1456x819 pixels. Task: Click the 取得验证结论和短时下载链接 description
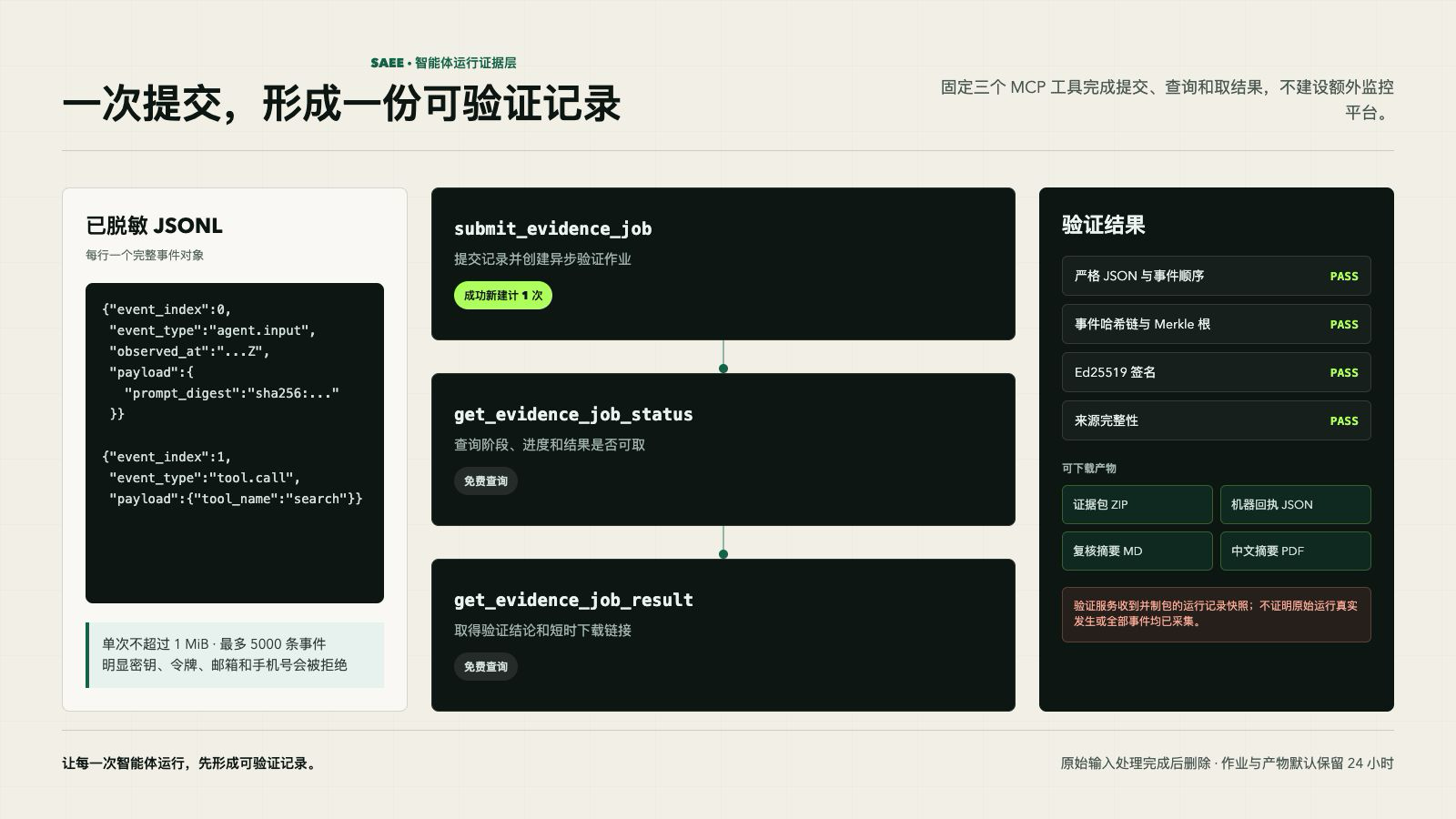coord(542,631)
